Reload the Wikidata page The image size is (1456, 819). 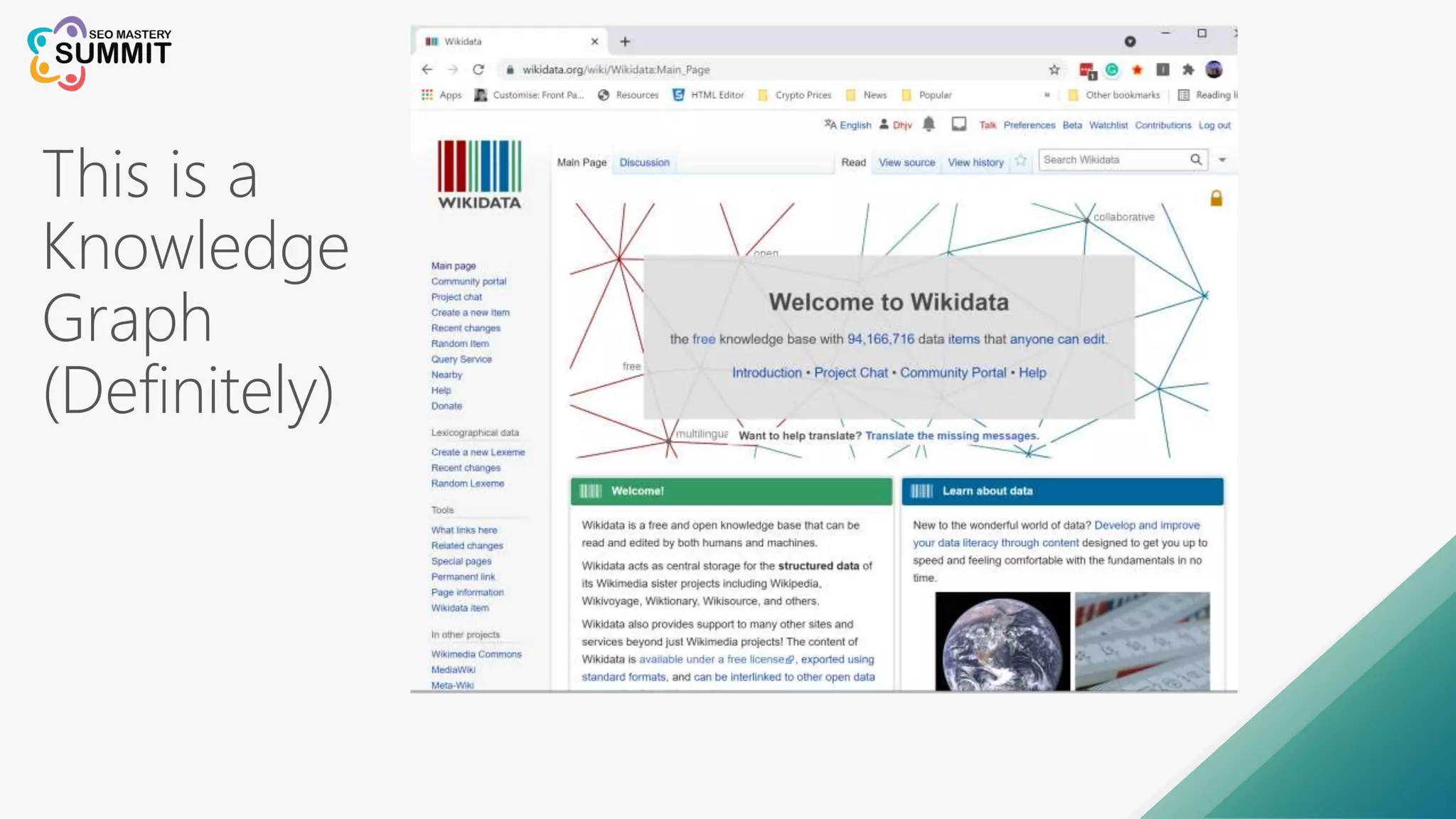point(478,70)
